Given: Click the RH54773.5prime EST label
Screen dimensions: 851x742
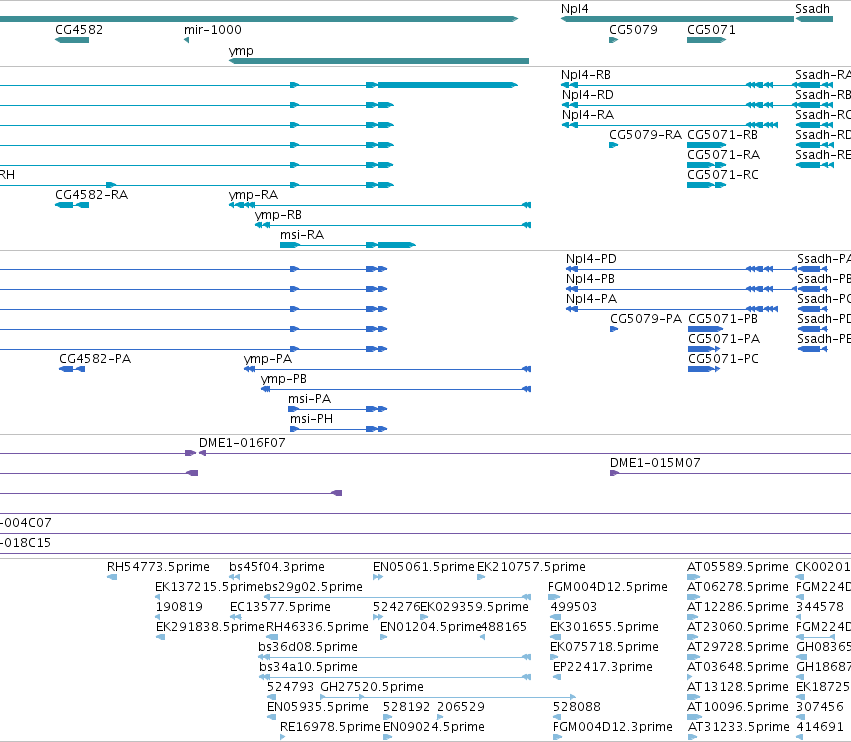Looking at the screenshot, I should click(x=158, y=567).
